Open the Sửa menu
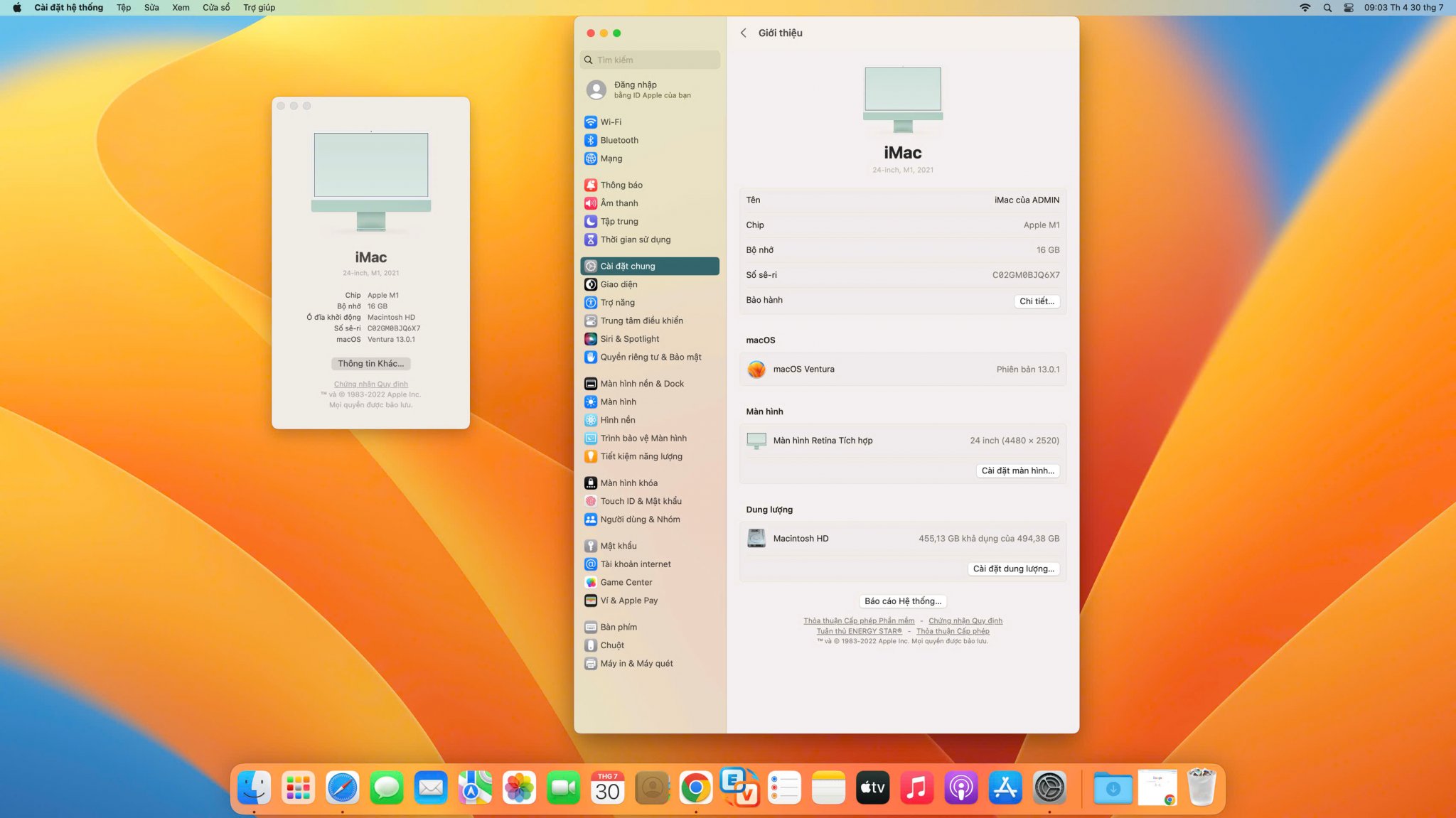This screenshot has width=1456, height=818. 151,7
